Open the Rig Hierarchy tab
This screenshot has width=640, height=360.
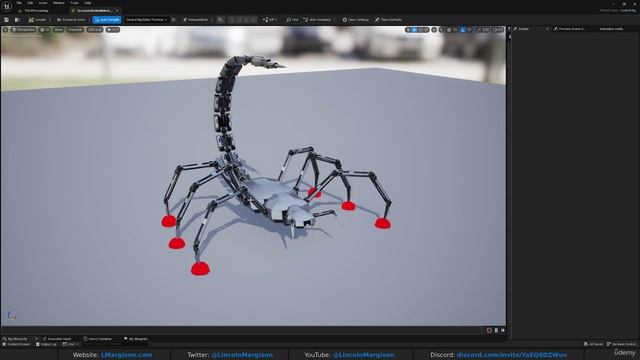[16, 339]
